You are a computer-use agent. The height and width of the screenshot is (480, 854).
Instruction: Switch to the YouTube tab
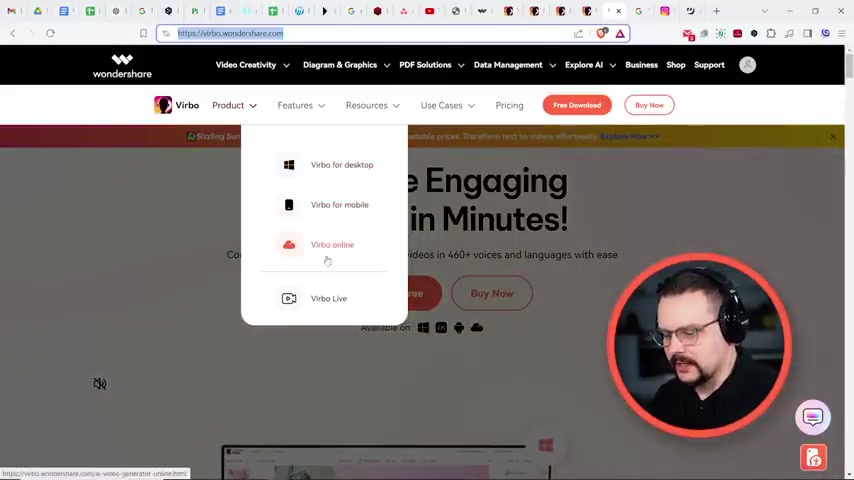(x=429, y=11)
